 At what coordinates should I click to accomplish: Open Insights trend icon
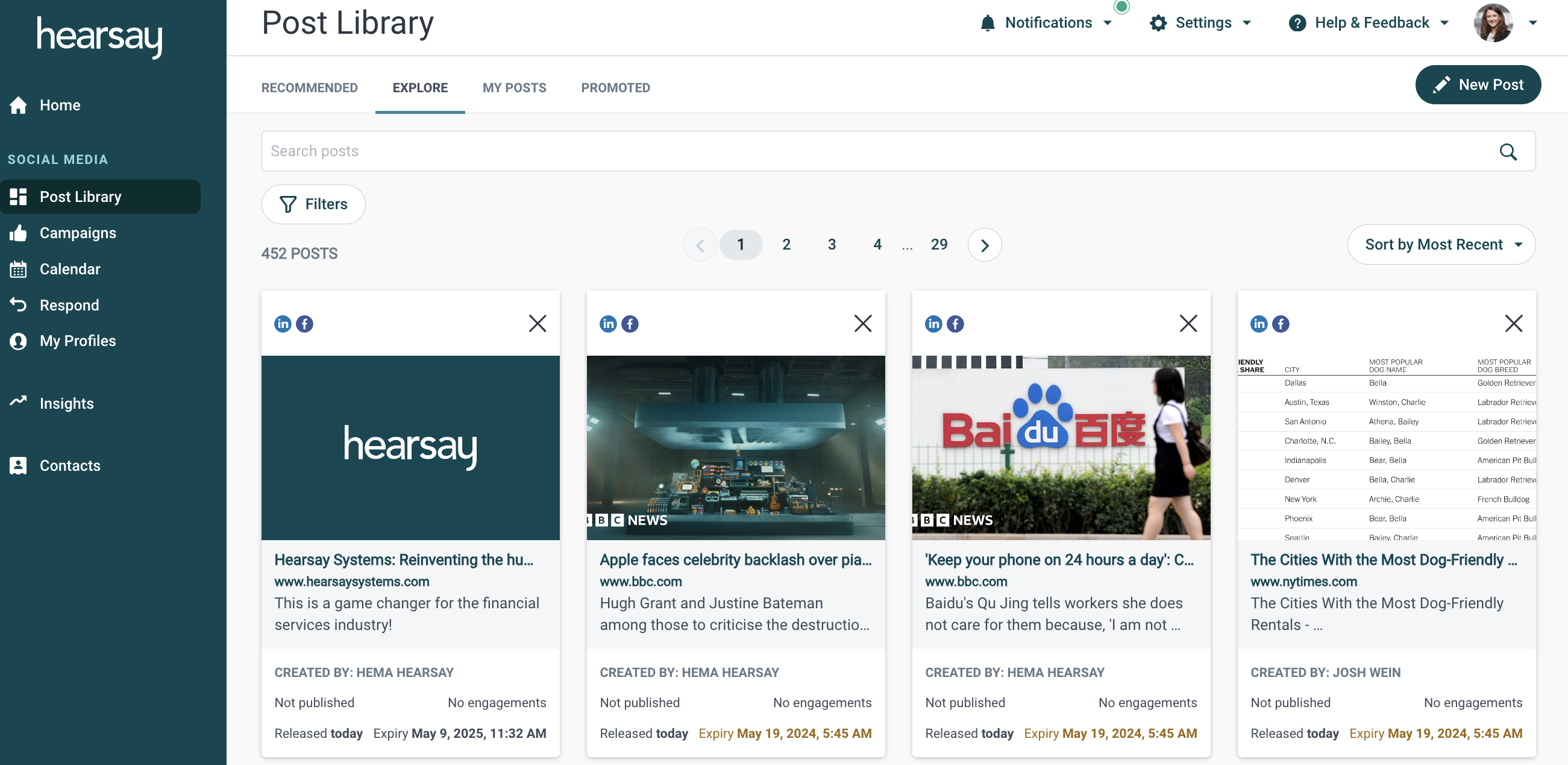[18, 401]
